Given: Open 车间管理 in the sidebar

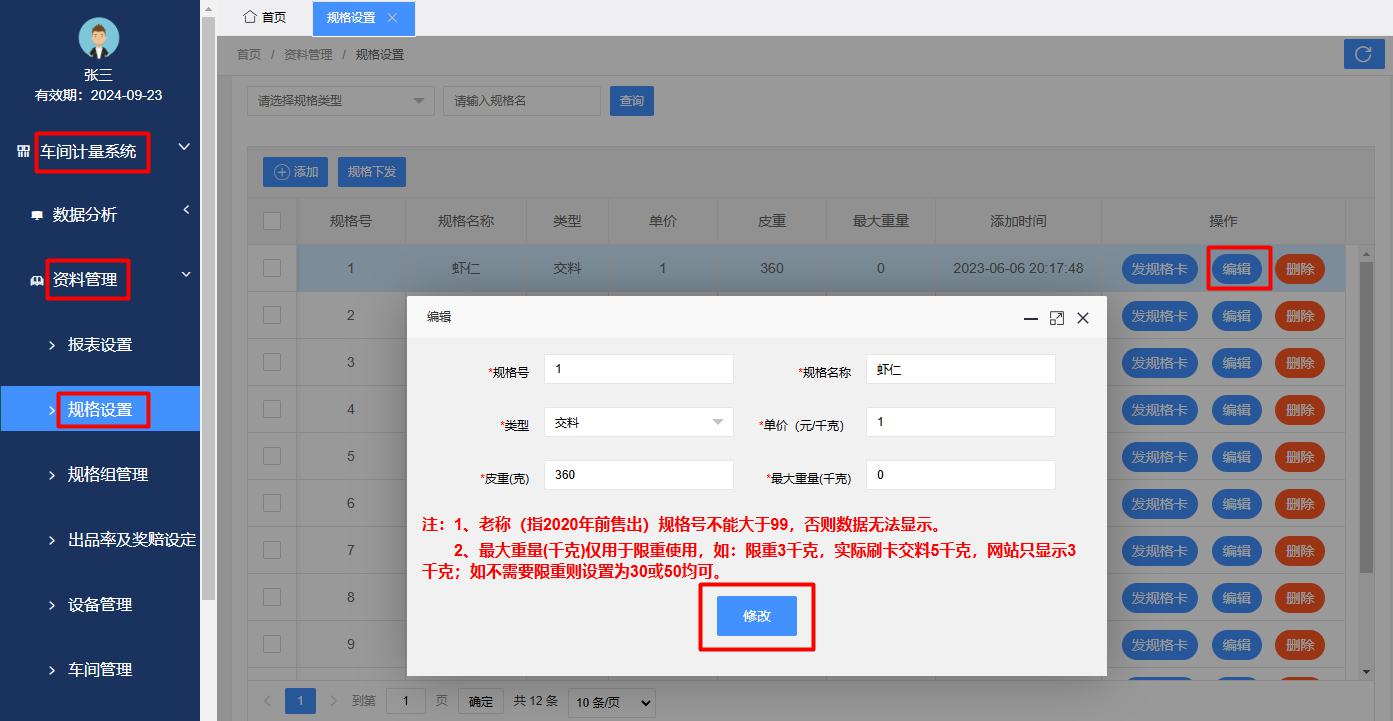Looking at the screenshot, I should coord(100,670).
